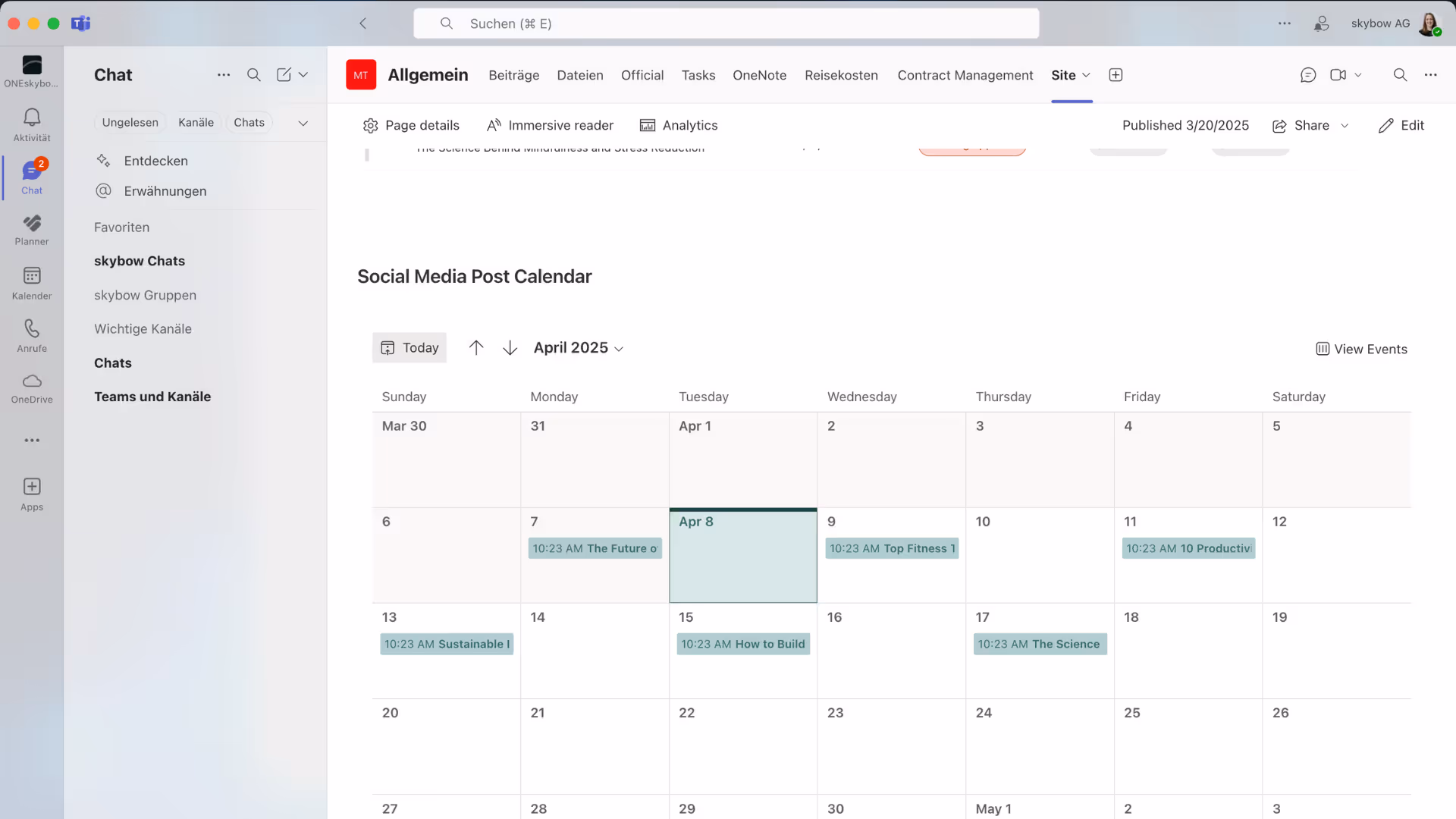Open the Official tab
The height and width of the screenshot is (819, 1456).
click(x=642, y=75)
